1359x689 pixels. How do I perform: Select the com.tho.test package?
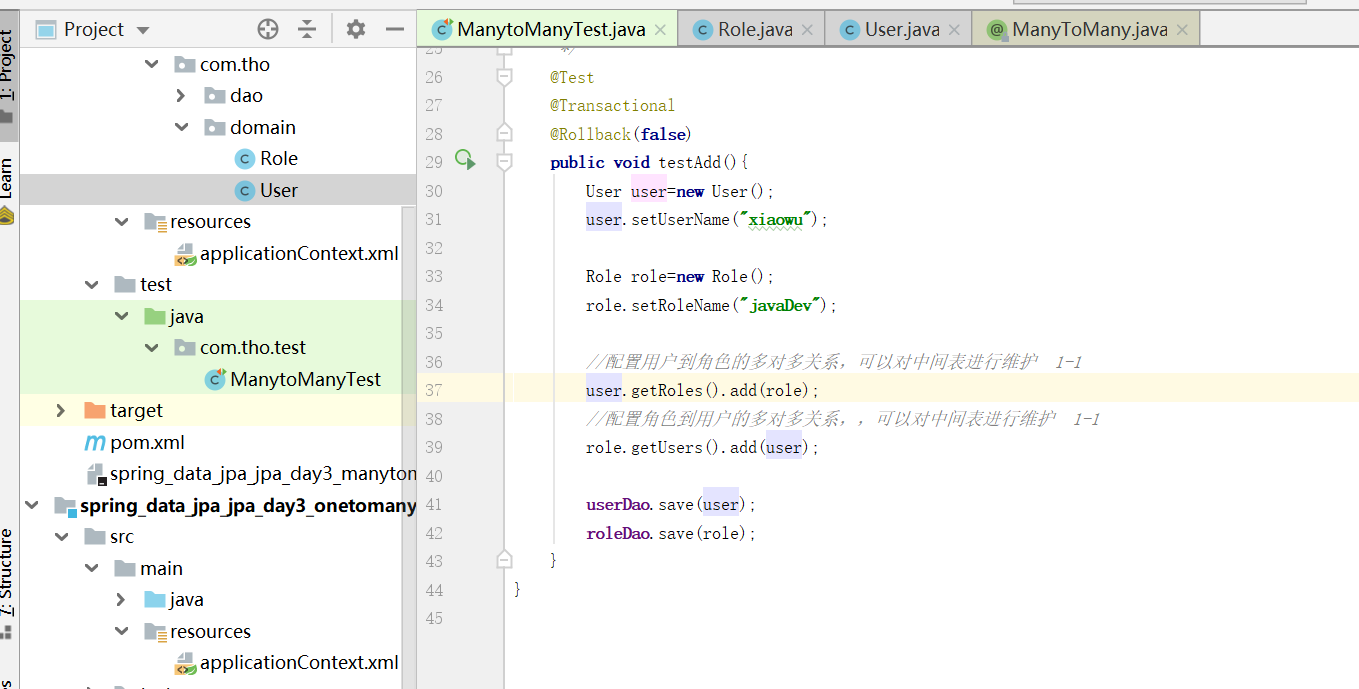click(x=240, y=347)
